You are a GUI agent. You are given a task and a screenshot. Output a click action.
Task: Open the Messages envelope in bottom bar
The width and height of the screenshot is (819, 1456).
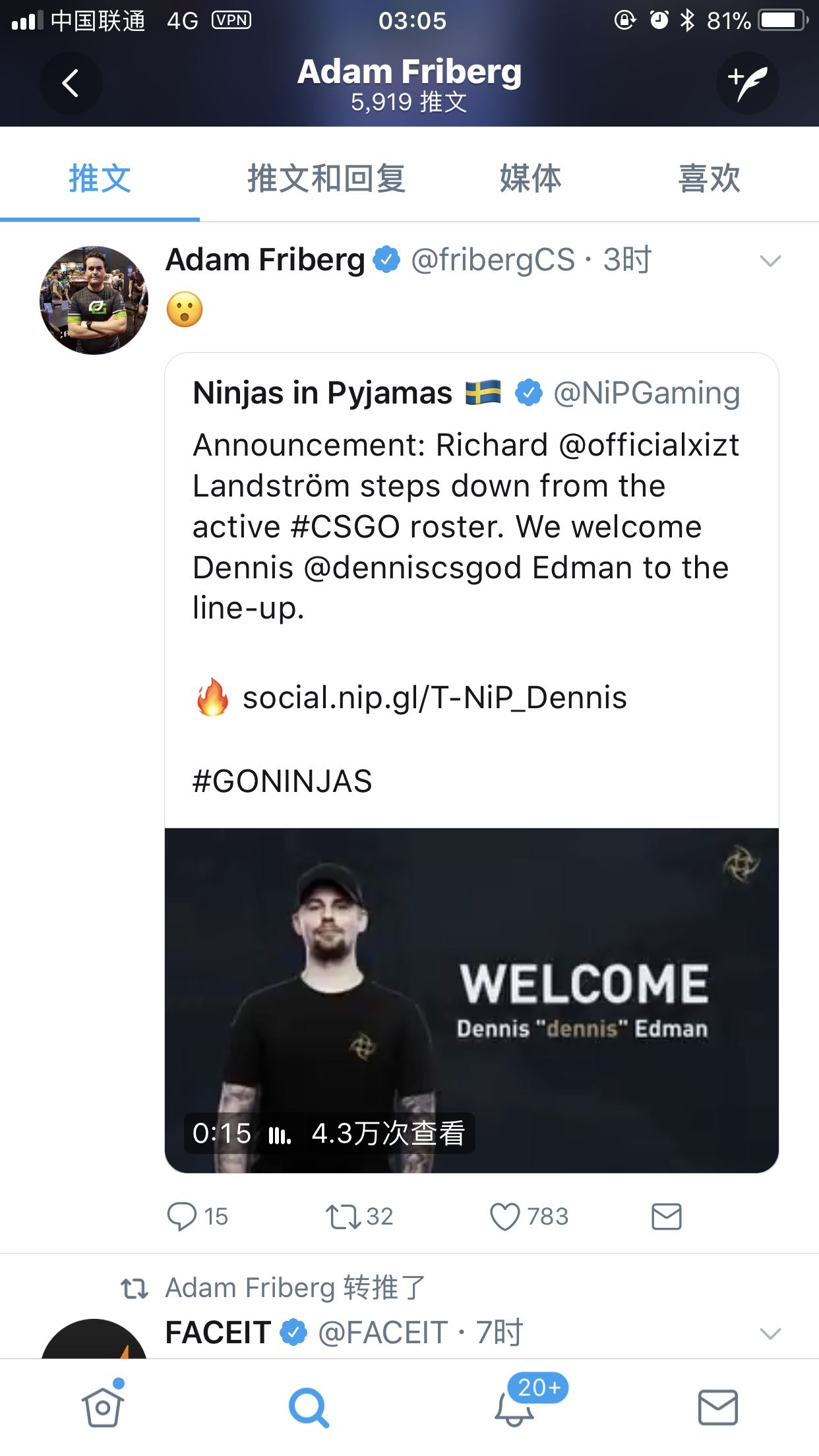tap(717, 1407)
